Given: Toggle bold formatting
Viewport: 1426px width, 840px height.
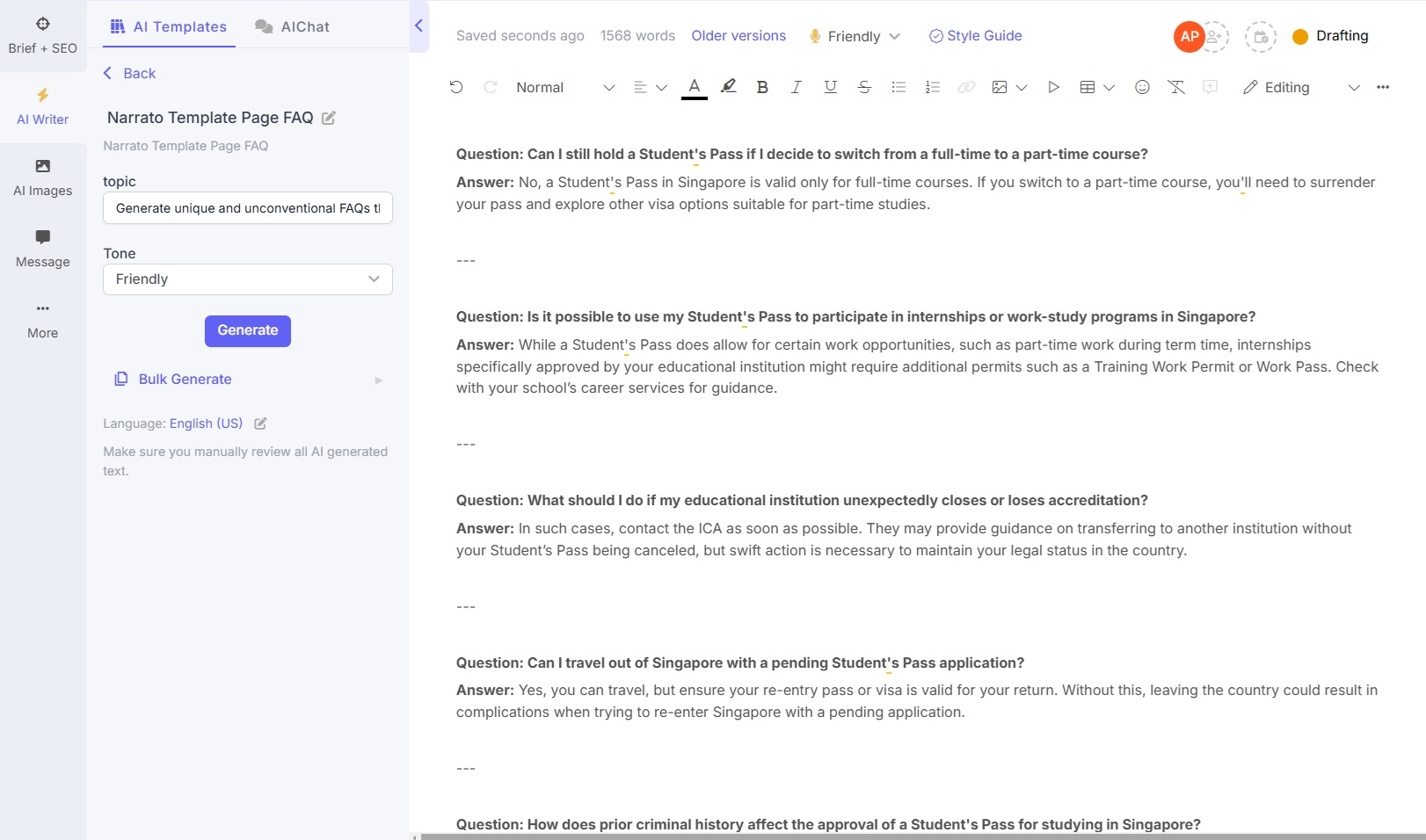Looking at the screenshot, I should tap(762, 87).
